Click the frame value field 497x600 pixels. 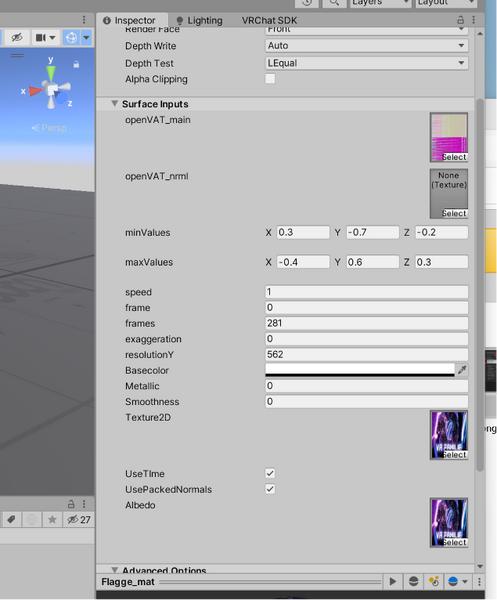(x=367, y=307)
